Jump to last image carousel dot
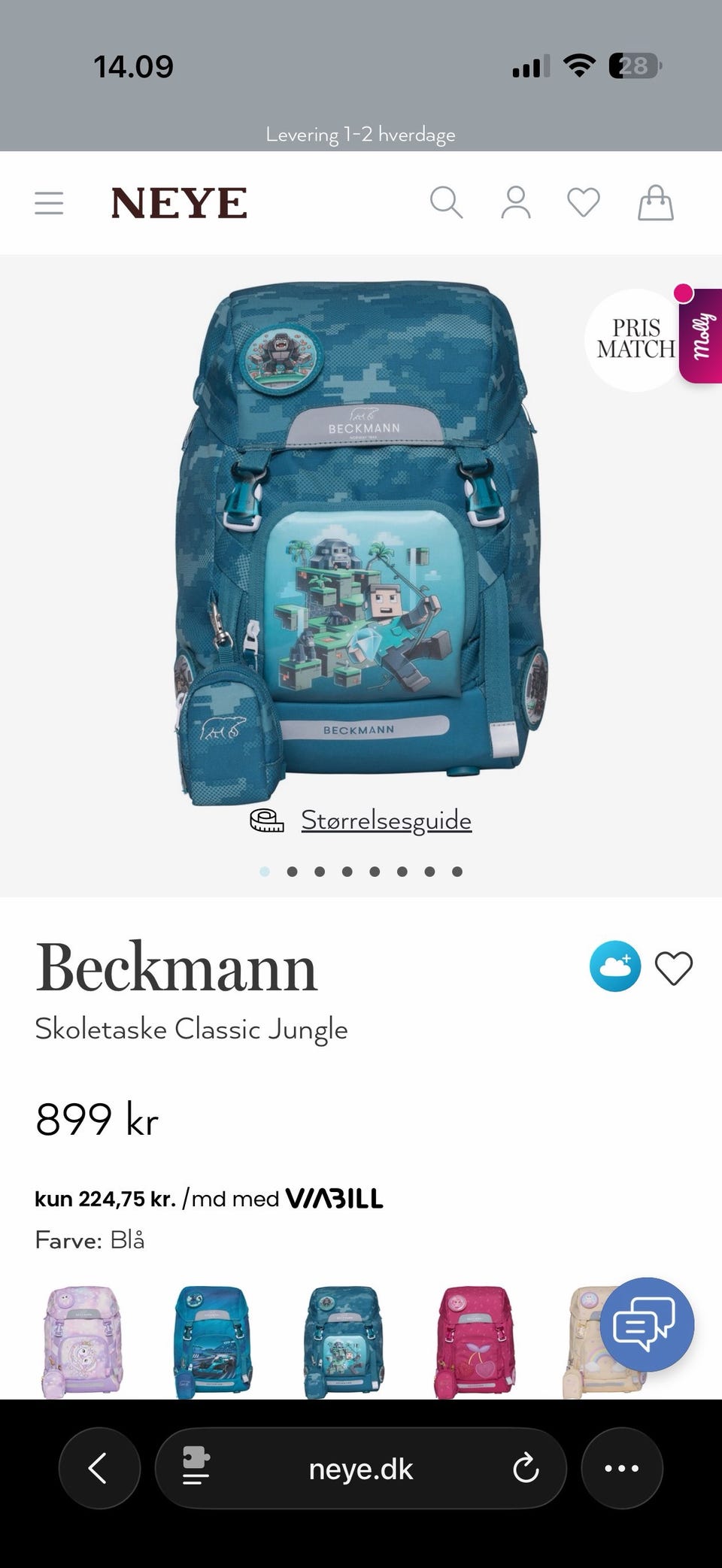 [457, 872]
